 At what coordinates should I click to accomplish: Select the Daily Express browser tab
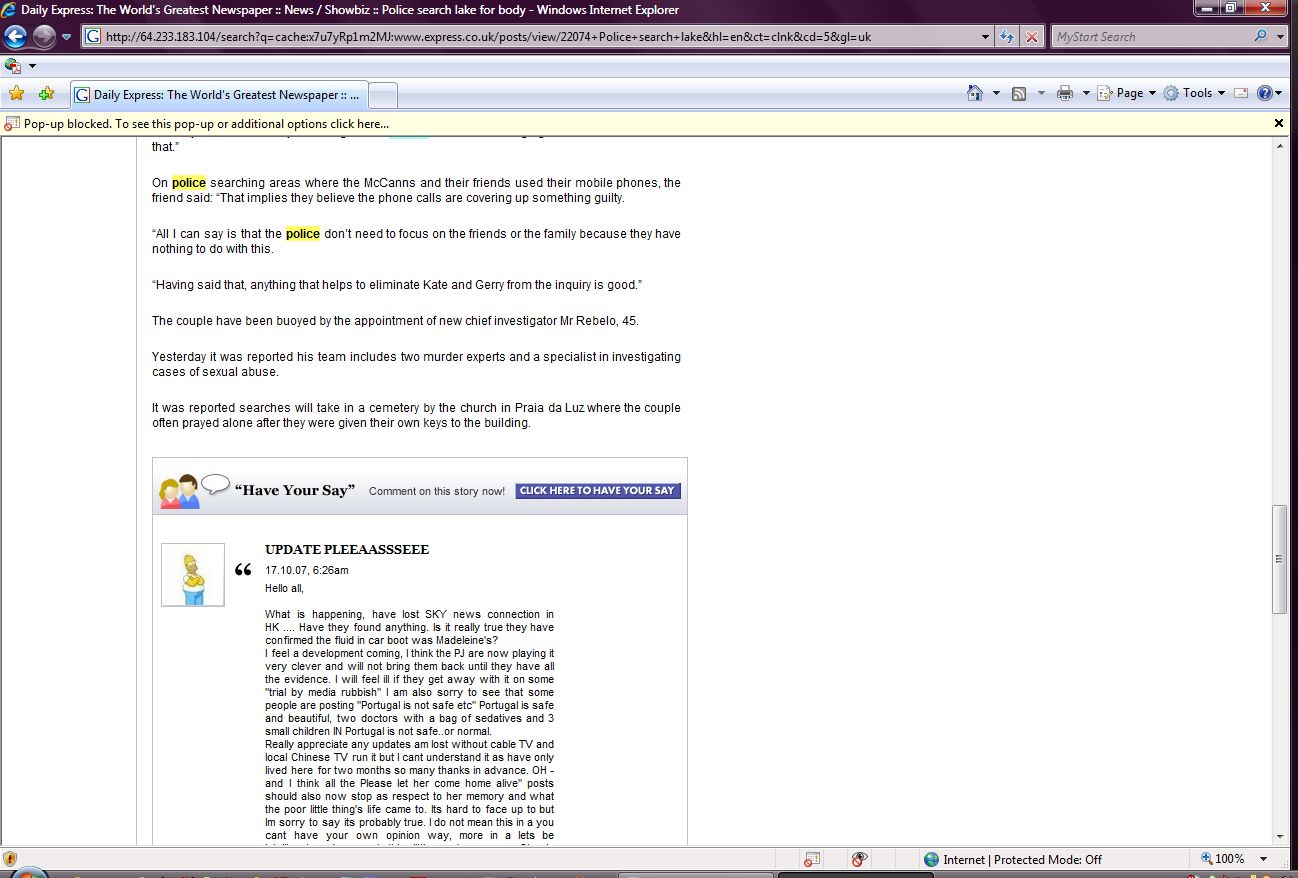coord(220,95)
